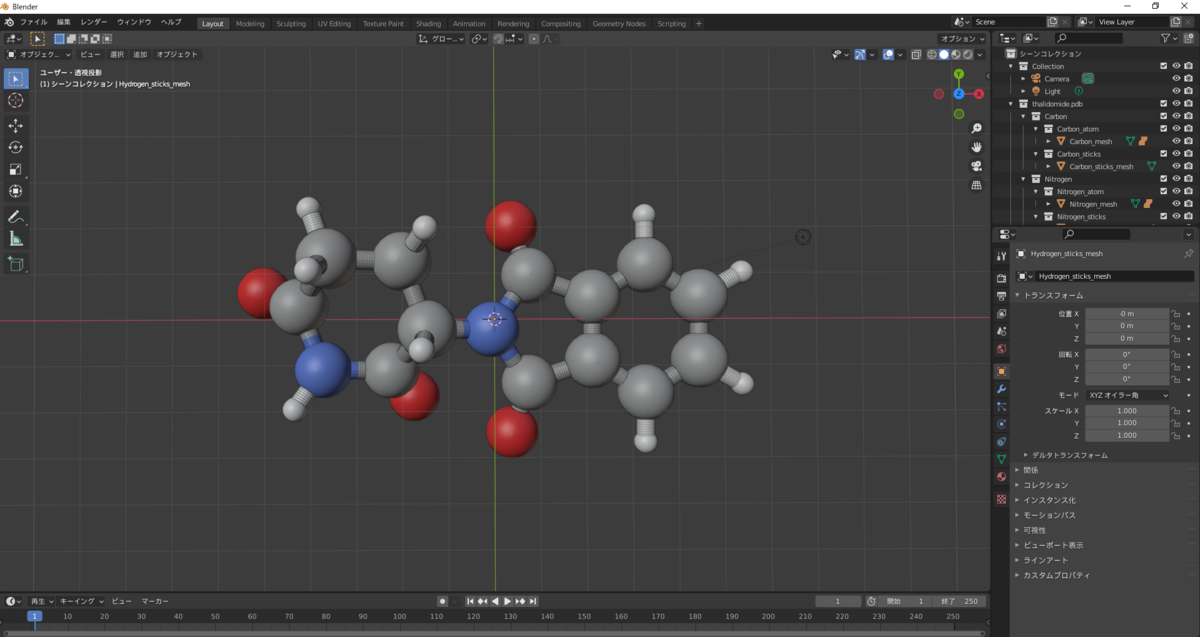The height and width of the screenshot is (637, 1200).
Task: Click the 追加 menu in viewport header
Action: coord(140,54)
